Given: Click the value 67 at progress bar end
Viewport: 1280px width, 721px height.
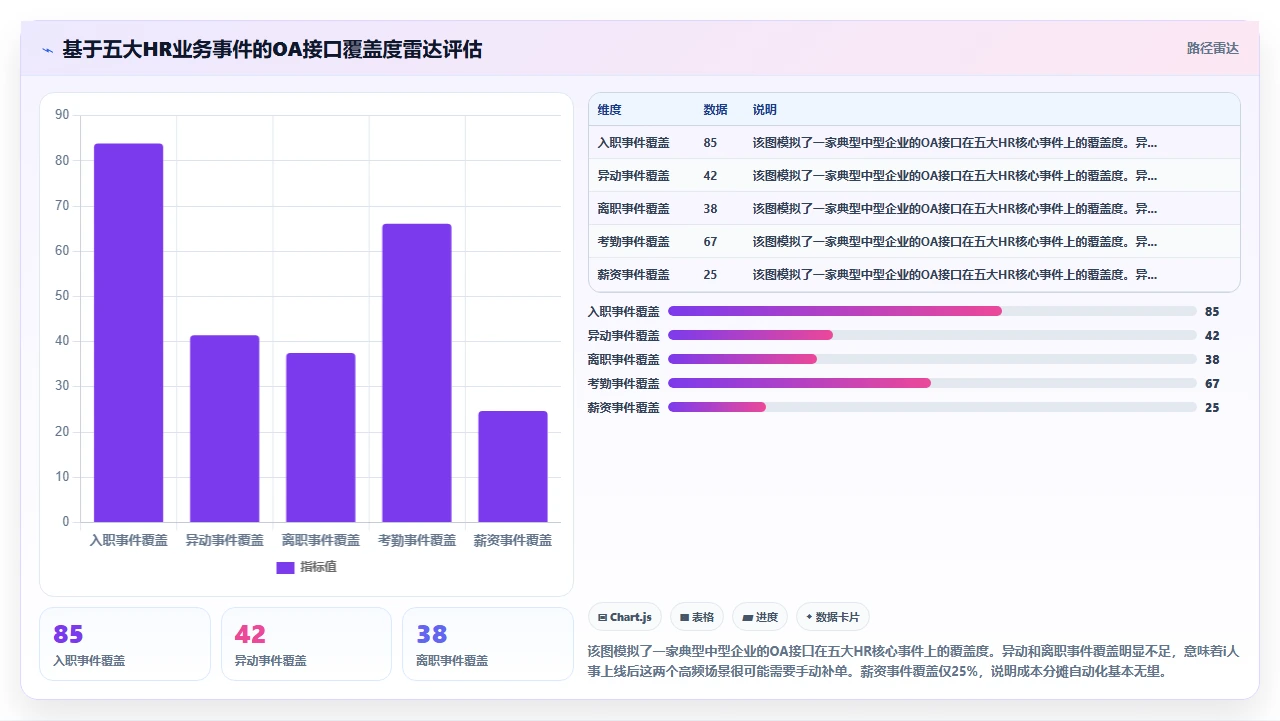Looking at the screenshot, I should pyautogui.click(x=1212, y=384).
